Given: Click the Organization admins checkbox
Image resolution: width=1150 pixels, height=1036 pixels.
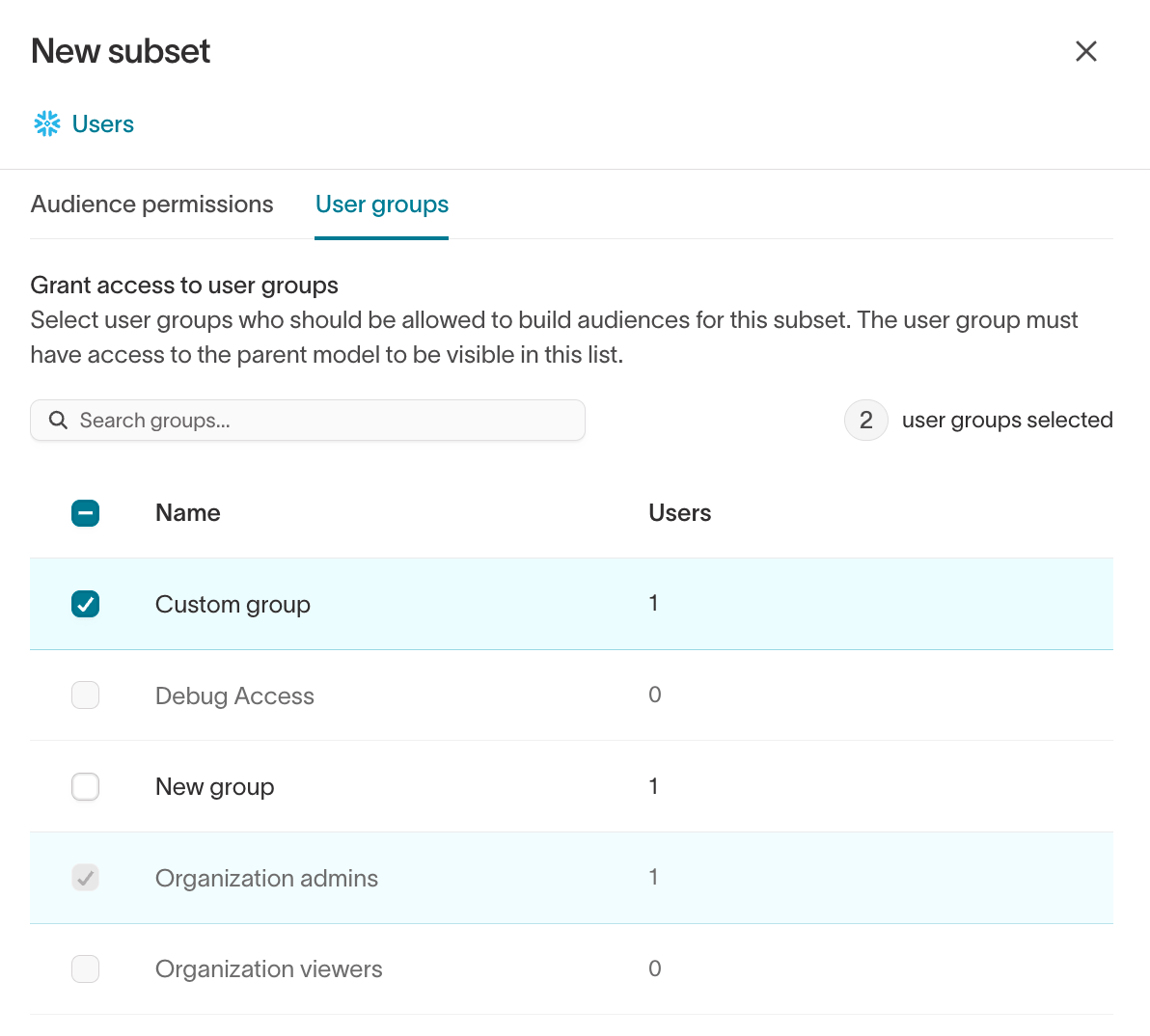Looking at the screenshot, I should tap(85, 878).
